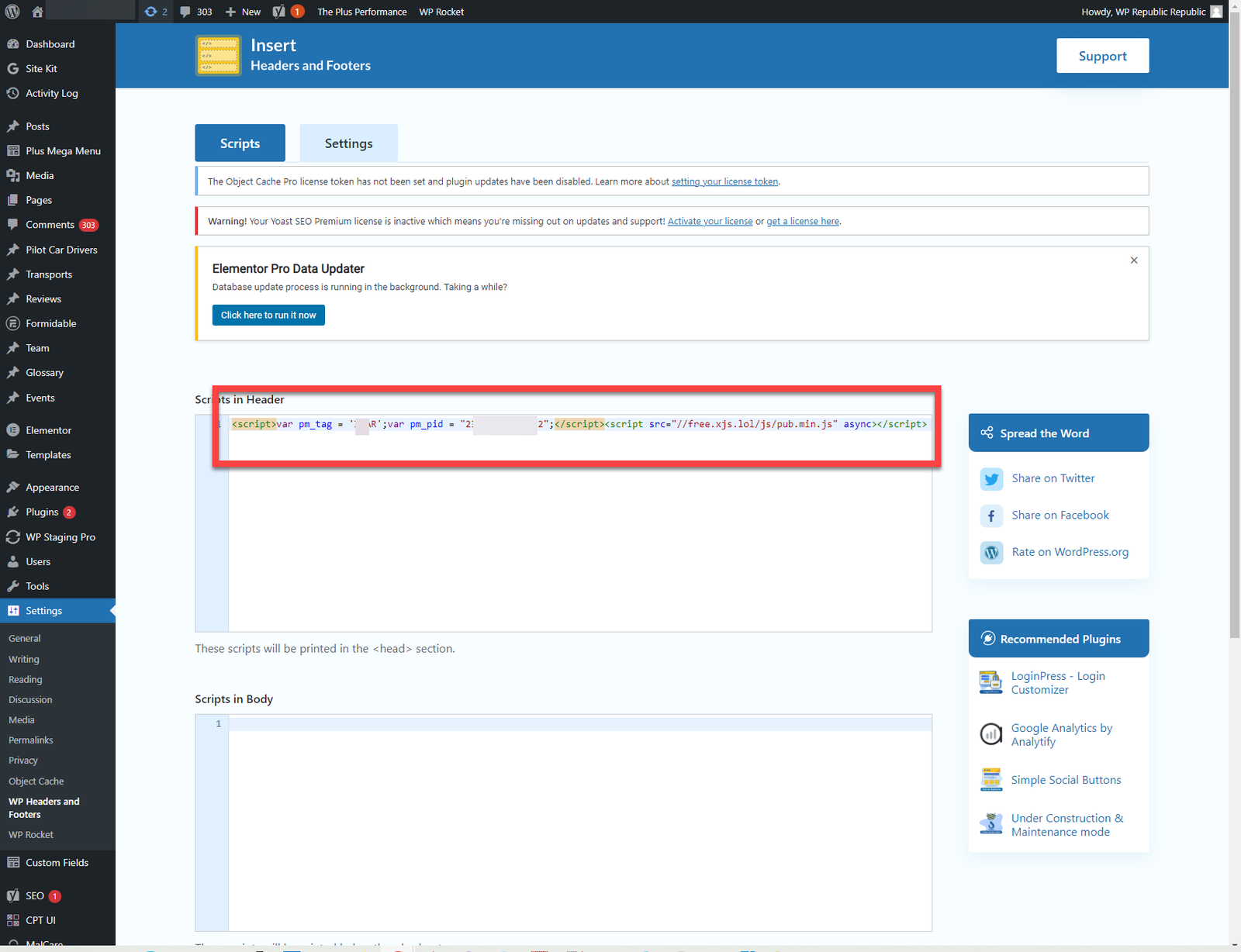Click the Twitter bird icon for sharing
This screenshot has width=1241, height=952.
pyautogui.click(x=991, y=478)
